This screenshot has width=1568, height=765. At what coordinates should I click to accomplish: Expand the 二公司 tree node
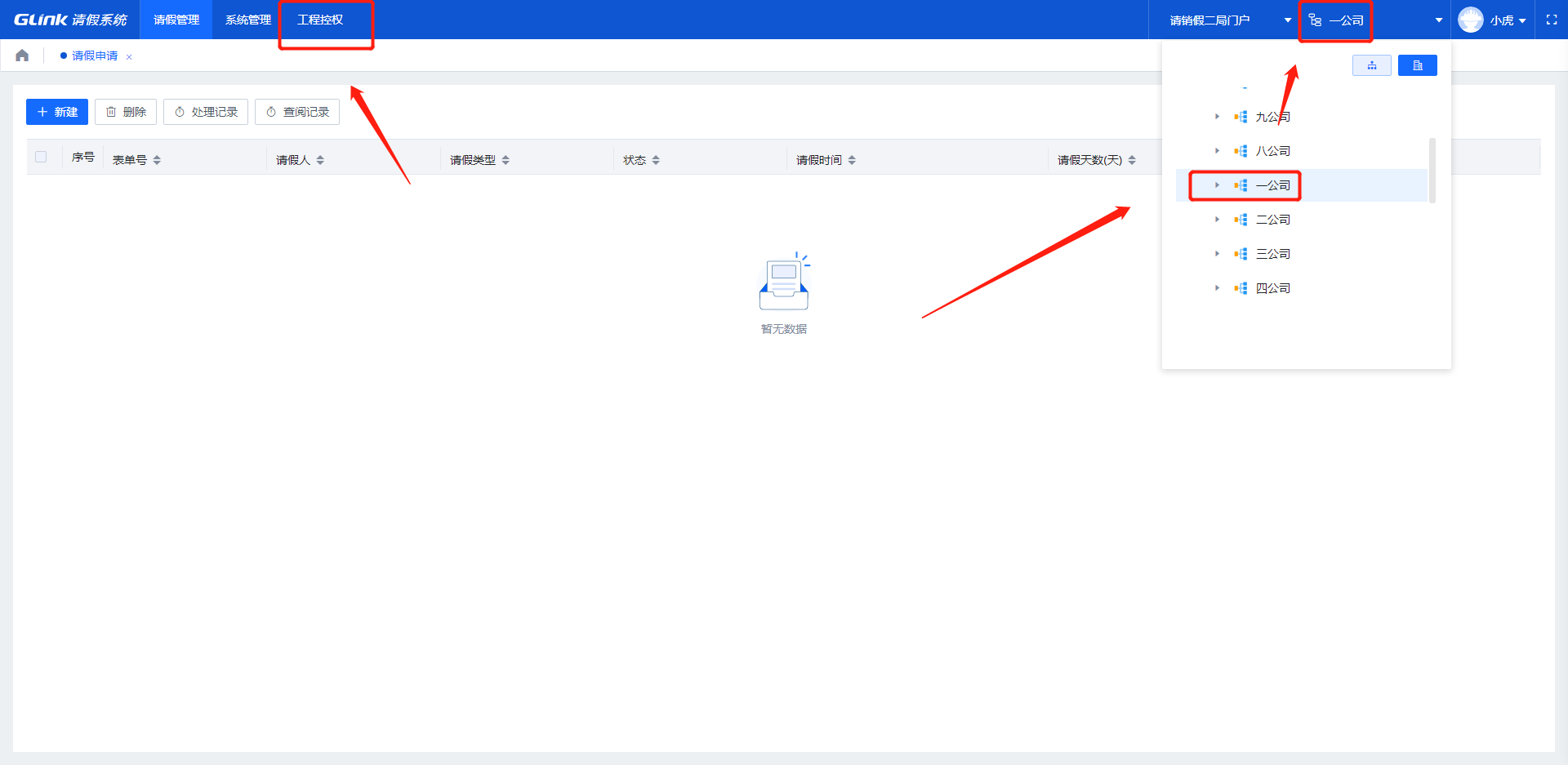(1217, 220)
